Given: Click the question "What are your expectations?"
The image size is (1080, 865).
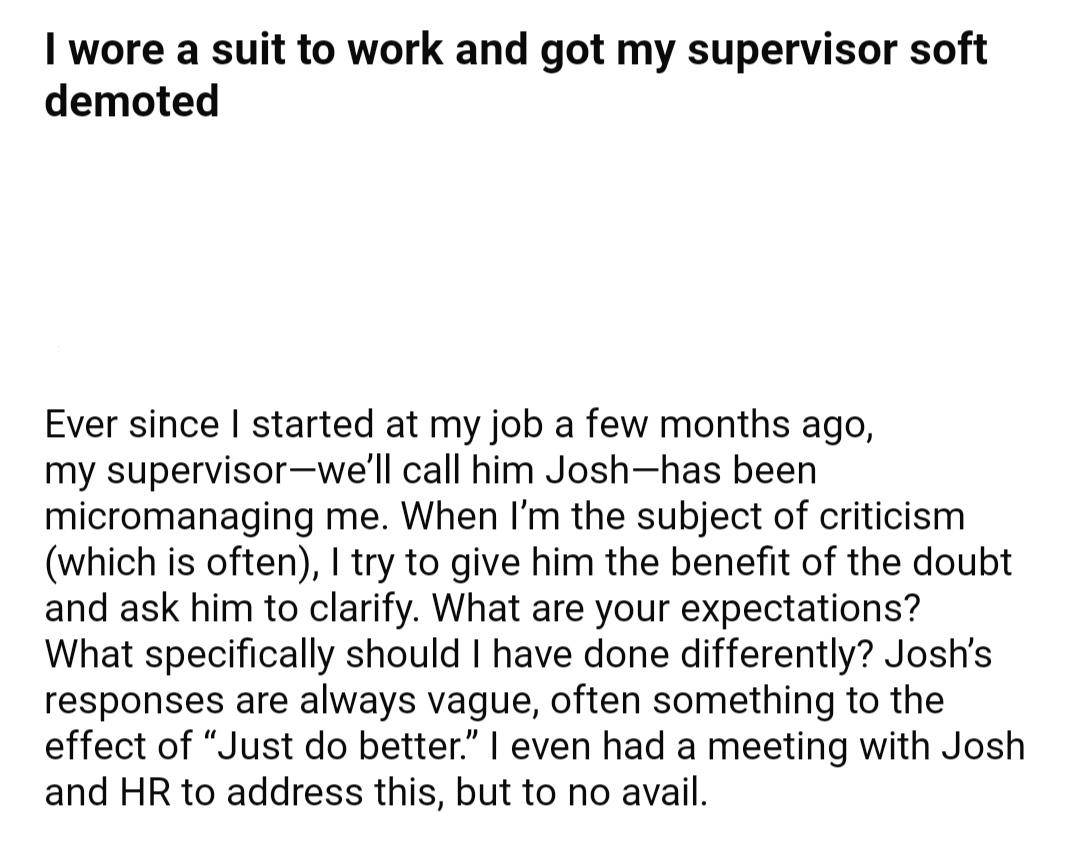Looking at the screenshot, I should [x=676, y=609].
